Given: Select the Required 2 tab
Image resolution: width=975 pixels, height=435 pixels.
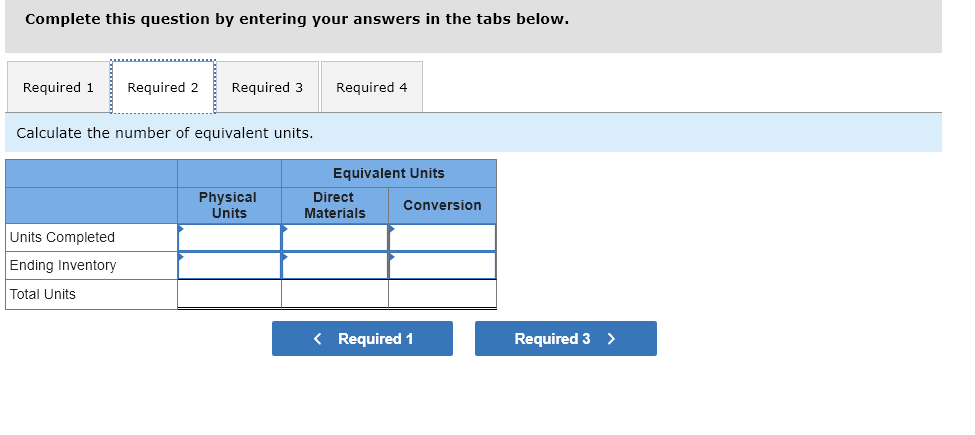Looking at the screenshot, I should pyautogui.click(x=163, y=87).
